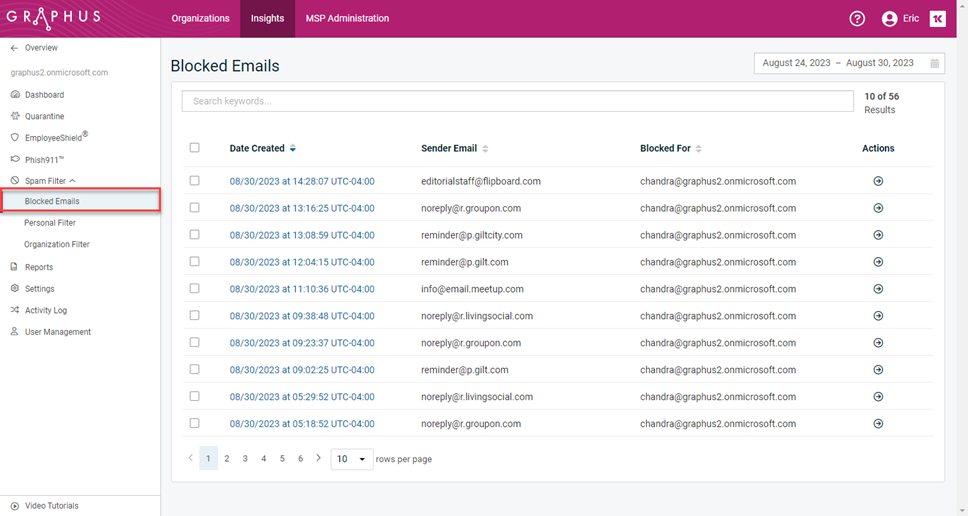The height and width of the screenshot is (516, 968).
Task: Open action arrow for the 12:04:15 gilt row
Action: [x=878, y=262]
